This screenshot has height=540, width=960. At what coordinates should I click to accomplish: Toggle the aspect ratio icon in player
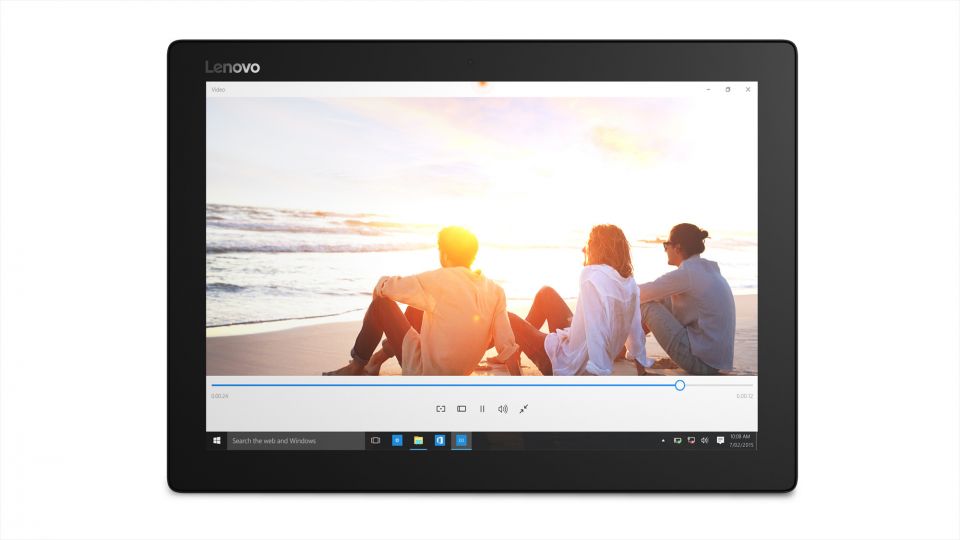point(462,409)
